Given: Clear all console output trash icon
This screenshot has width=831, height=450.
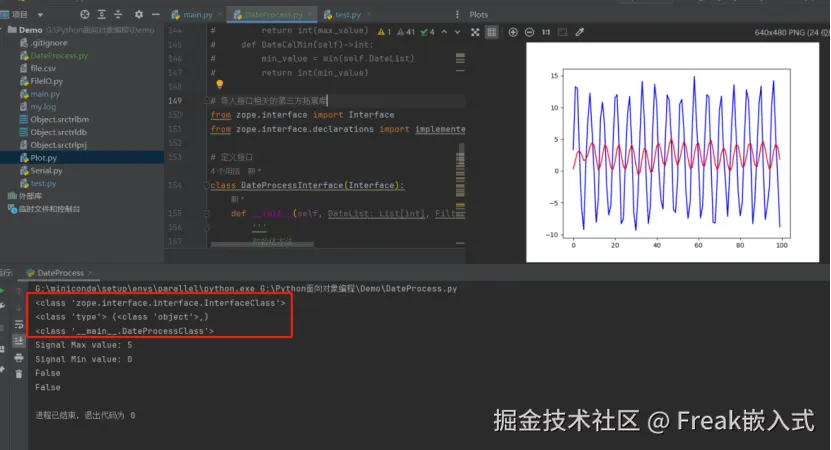Looking at the screenshot, I should (19, 374).
